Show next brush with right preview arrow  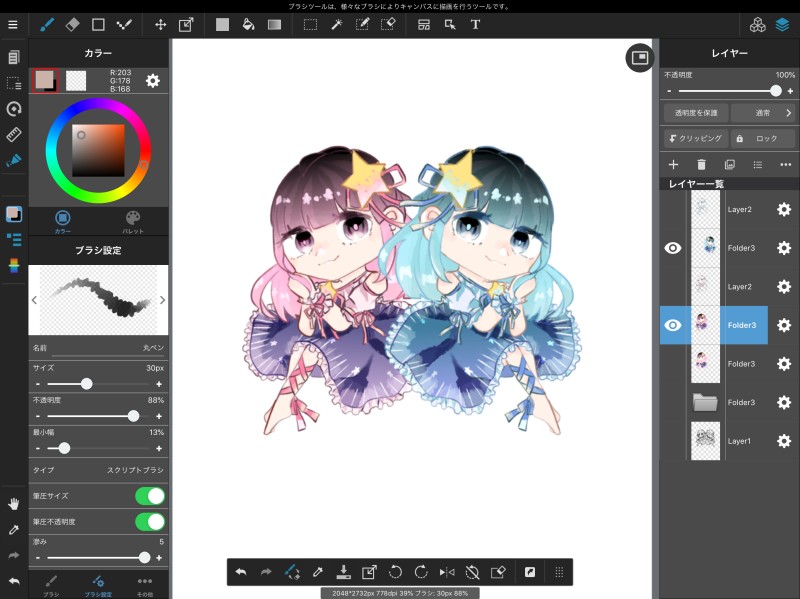pyautogui.click(x=162, y=300)
